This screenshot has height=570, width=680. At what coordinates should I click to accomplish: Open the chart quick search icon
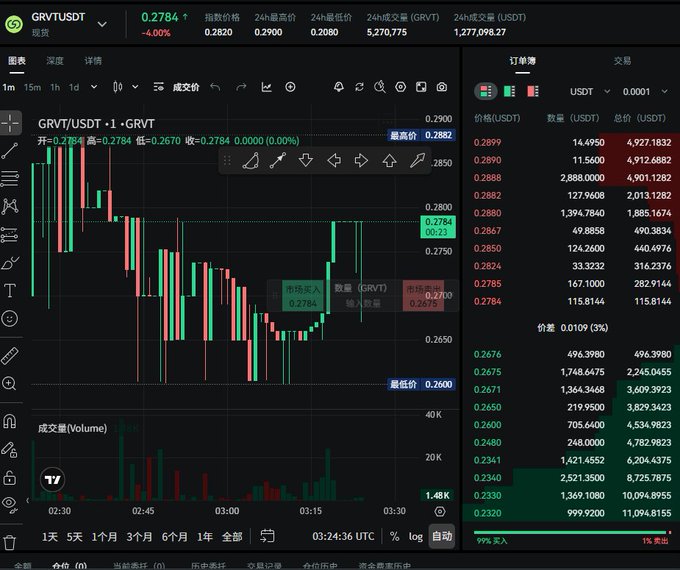[380, 87]
